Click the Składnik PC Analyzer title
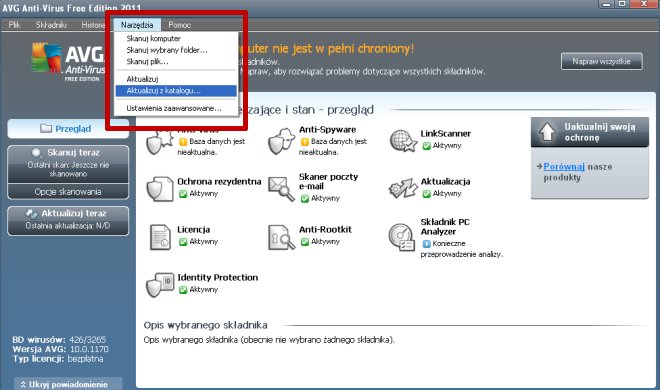 coord(445,227)
